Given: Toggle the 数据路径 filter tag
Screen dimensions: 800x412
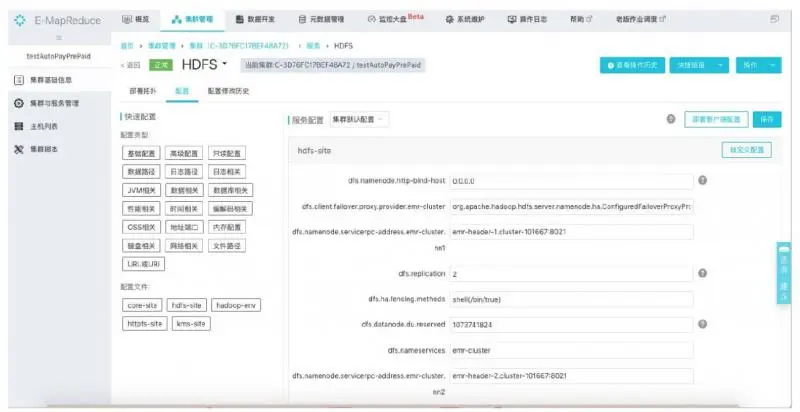Looking at the screenshot, I should (x=141, y=172).
